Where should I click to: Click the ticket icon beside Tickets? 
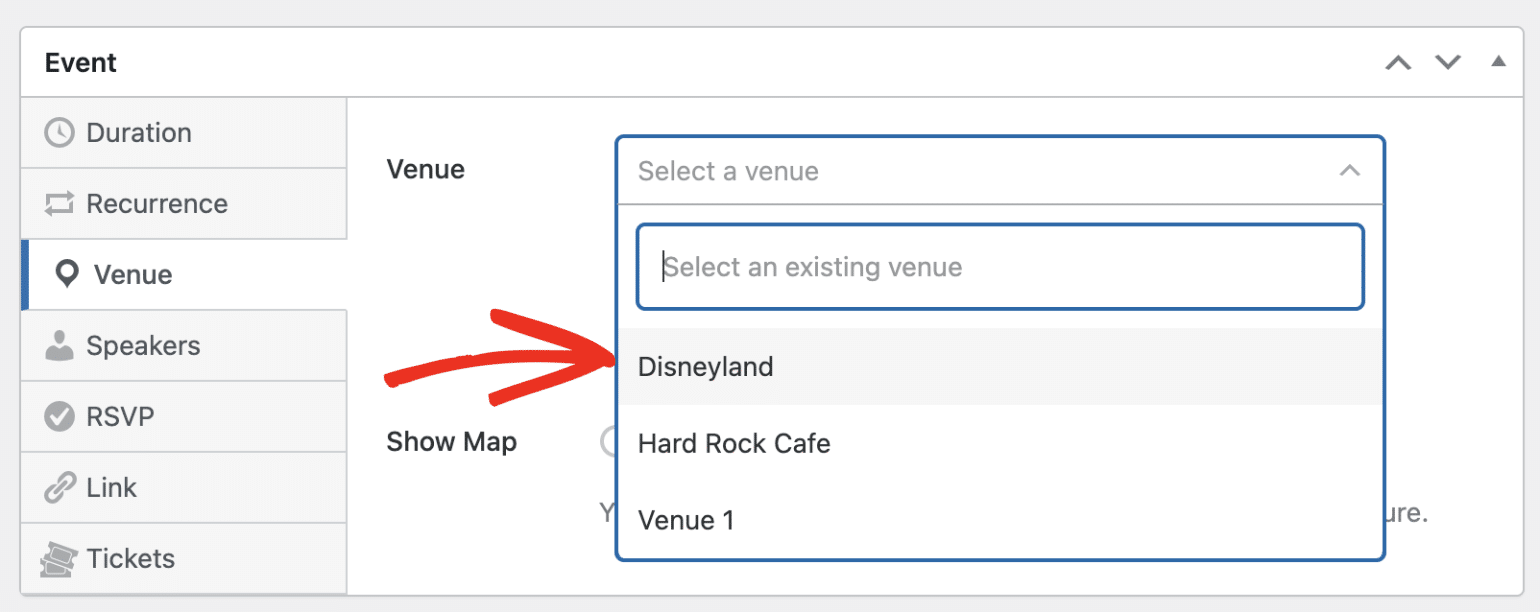tap(59, 559)
